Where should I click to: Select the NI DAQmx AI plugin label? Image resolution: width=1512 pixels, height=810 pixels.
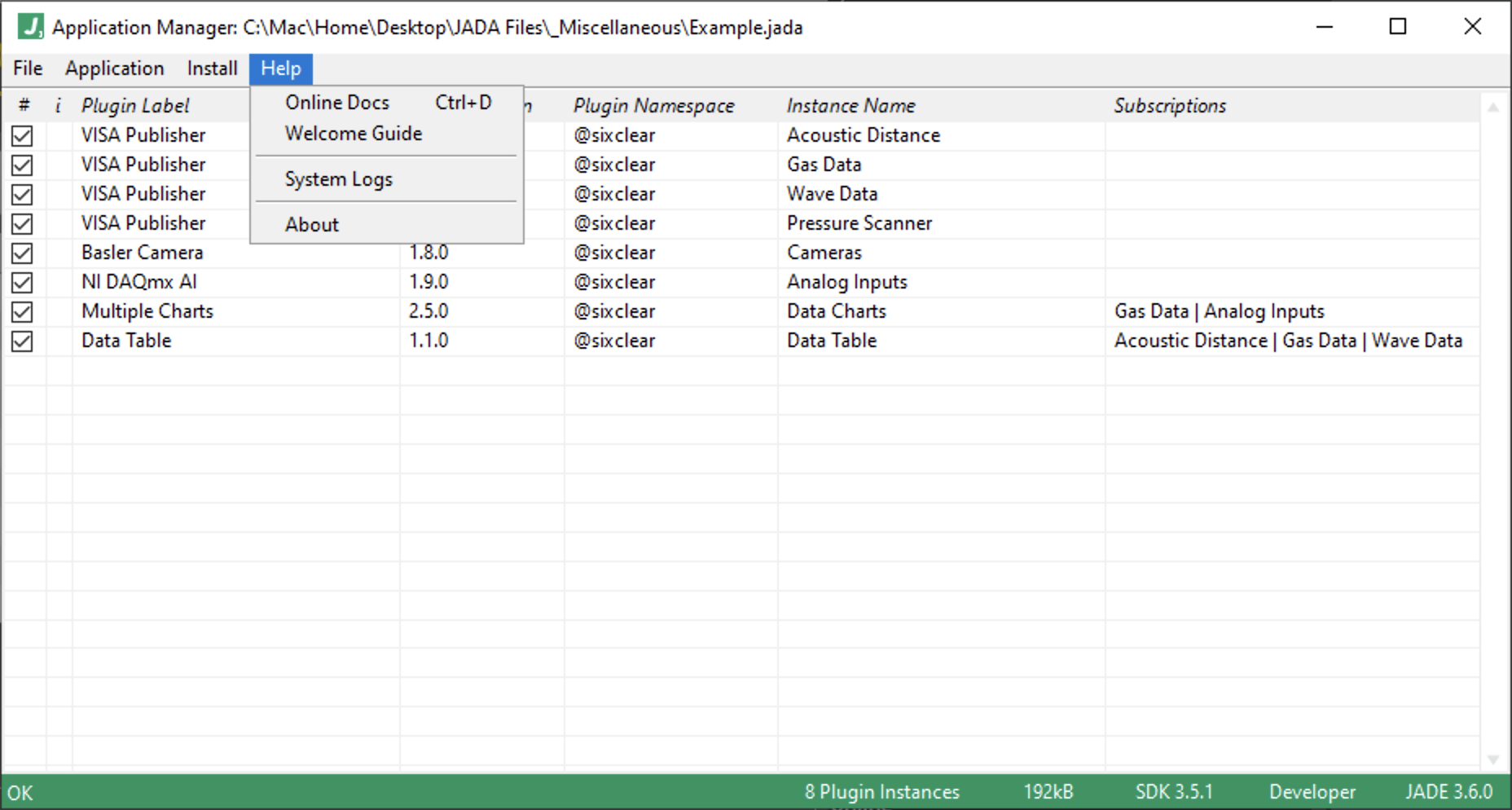coord(139,282)
